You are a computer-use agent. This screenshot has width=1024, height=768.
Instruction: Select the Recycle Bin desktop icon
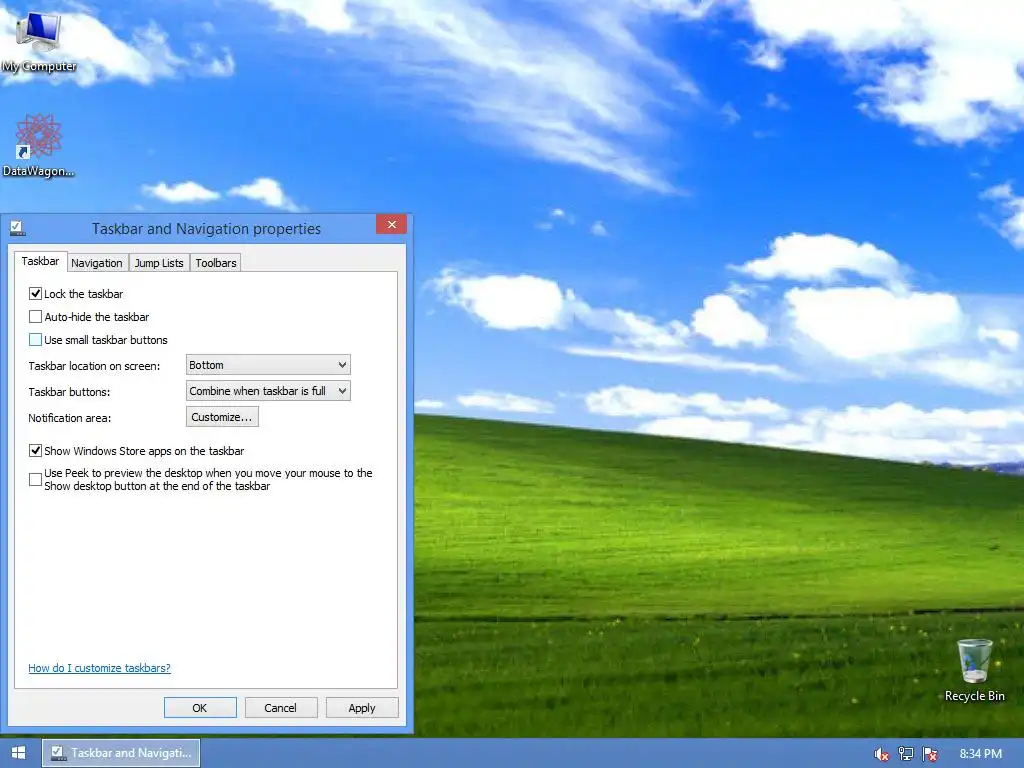pos(974,671)
